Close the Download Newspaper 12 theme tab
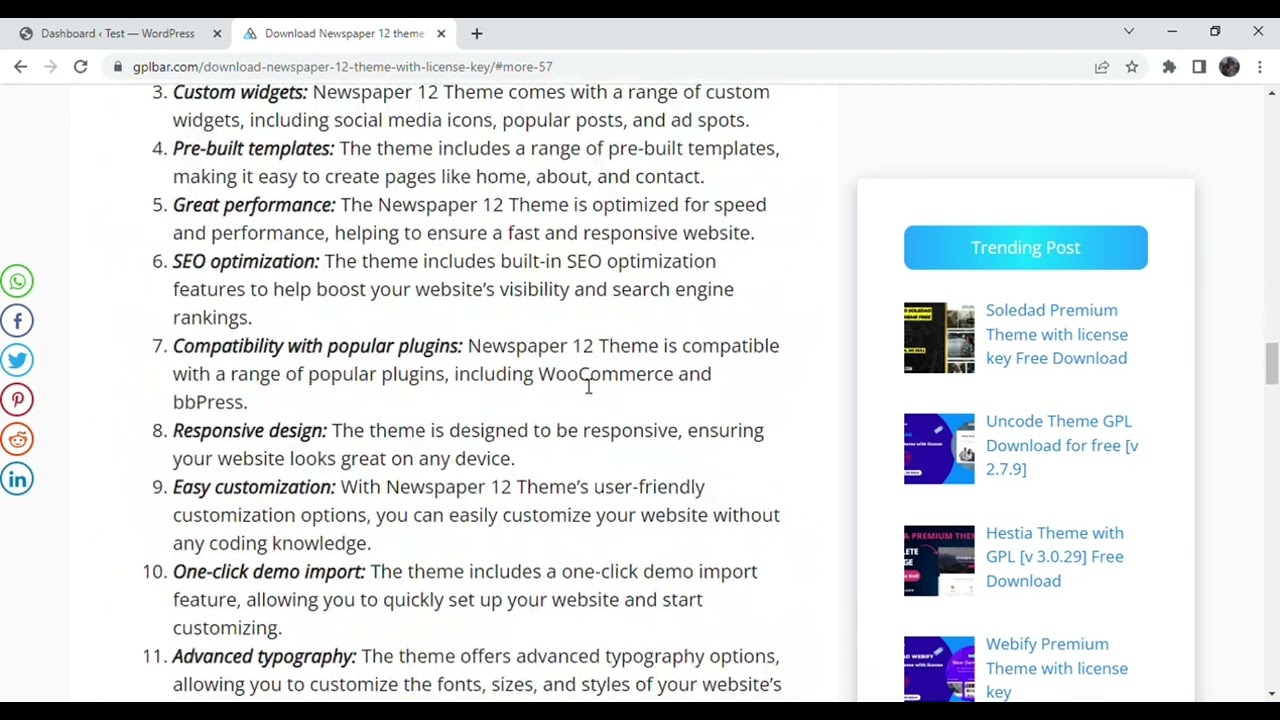Image resolution: width=1280 pixels, height=720 pixels. (x=441, y=34)
